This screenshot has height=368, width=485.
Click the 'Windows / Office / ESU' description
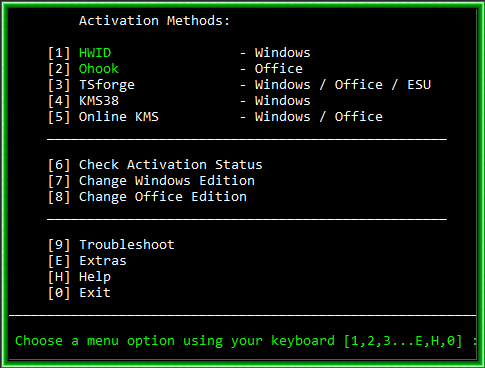pos(343,85)
